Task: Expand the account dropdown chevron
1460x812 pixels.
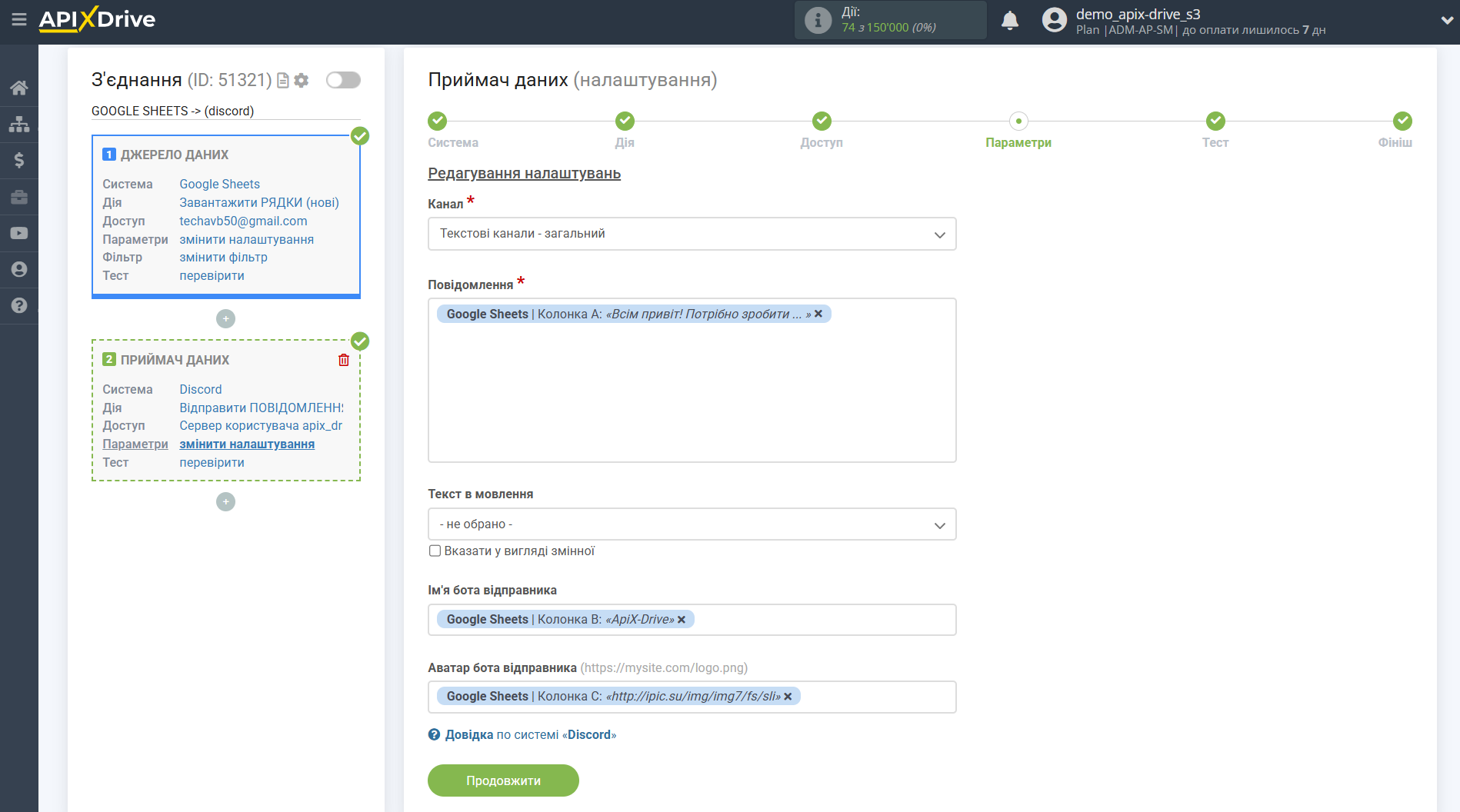Action: (1446, 21)
